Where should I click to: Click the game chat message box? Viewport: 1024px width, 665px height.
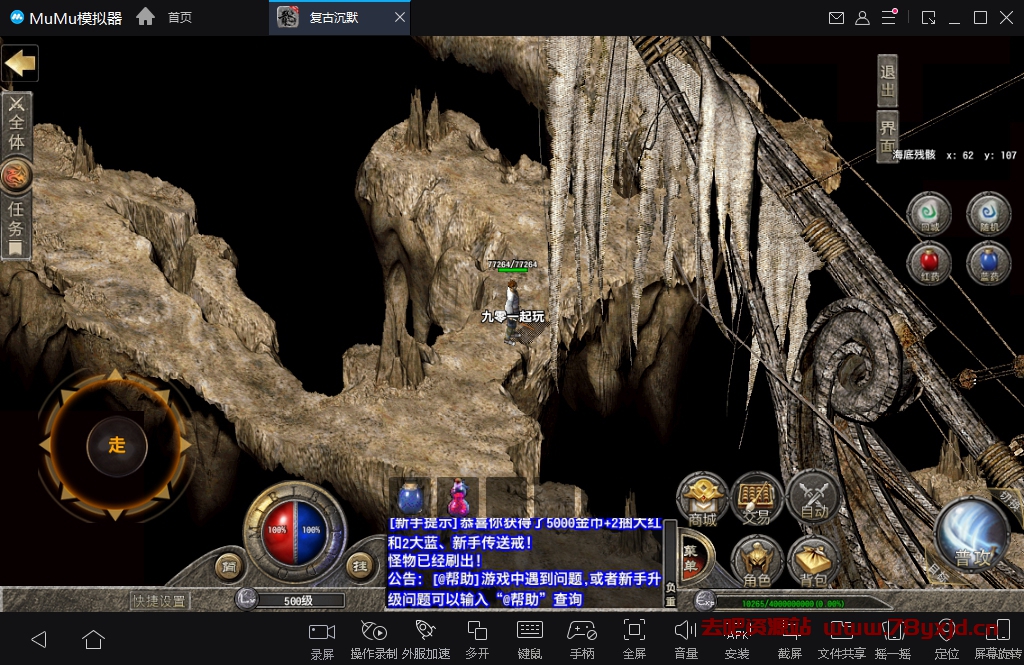pos(524,563)
